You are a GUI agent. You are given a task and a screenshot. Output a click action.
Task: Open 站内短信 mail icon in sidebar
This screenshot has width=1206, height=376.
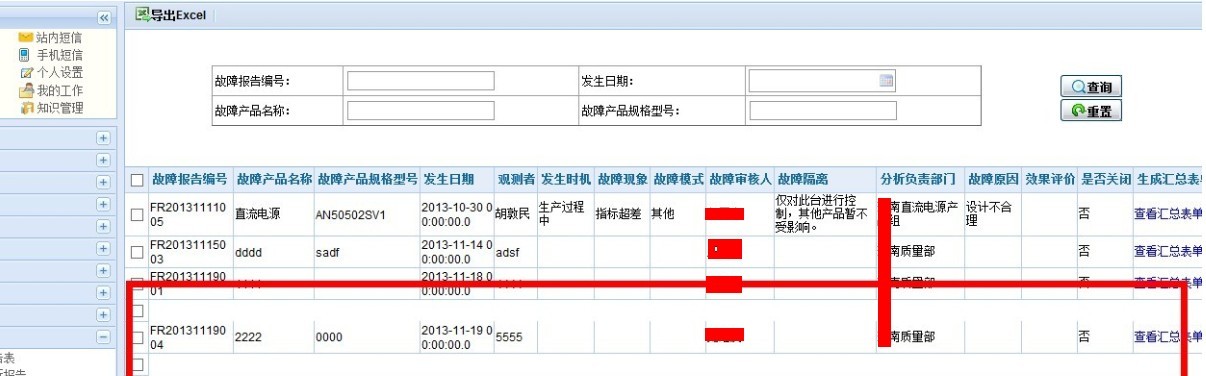[x=26, y=37]
